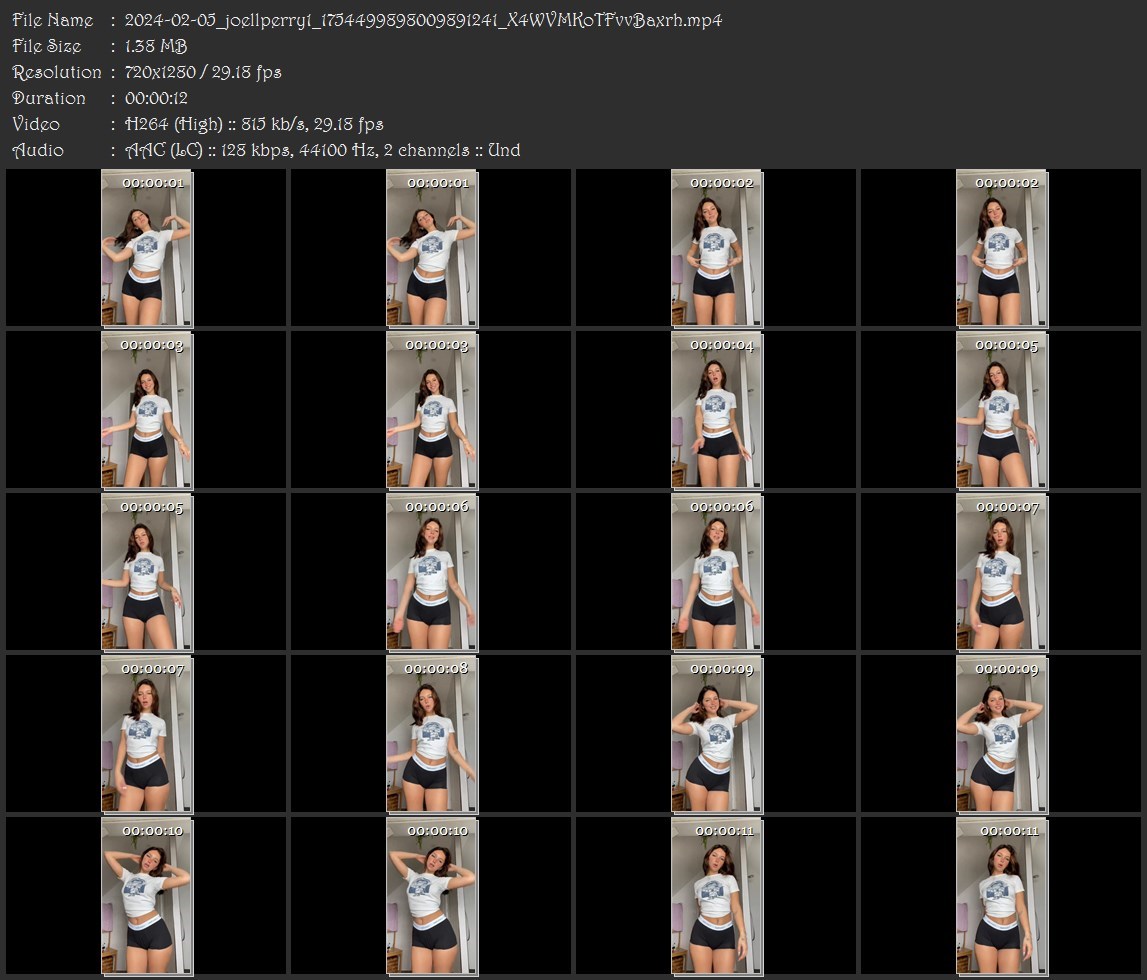Click the 'File Size' label
This screenshot has height=980, width=1147.
coord(46,46)
